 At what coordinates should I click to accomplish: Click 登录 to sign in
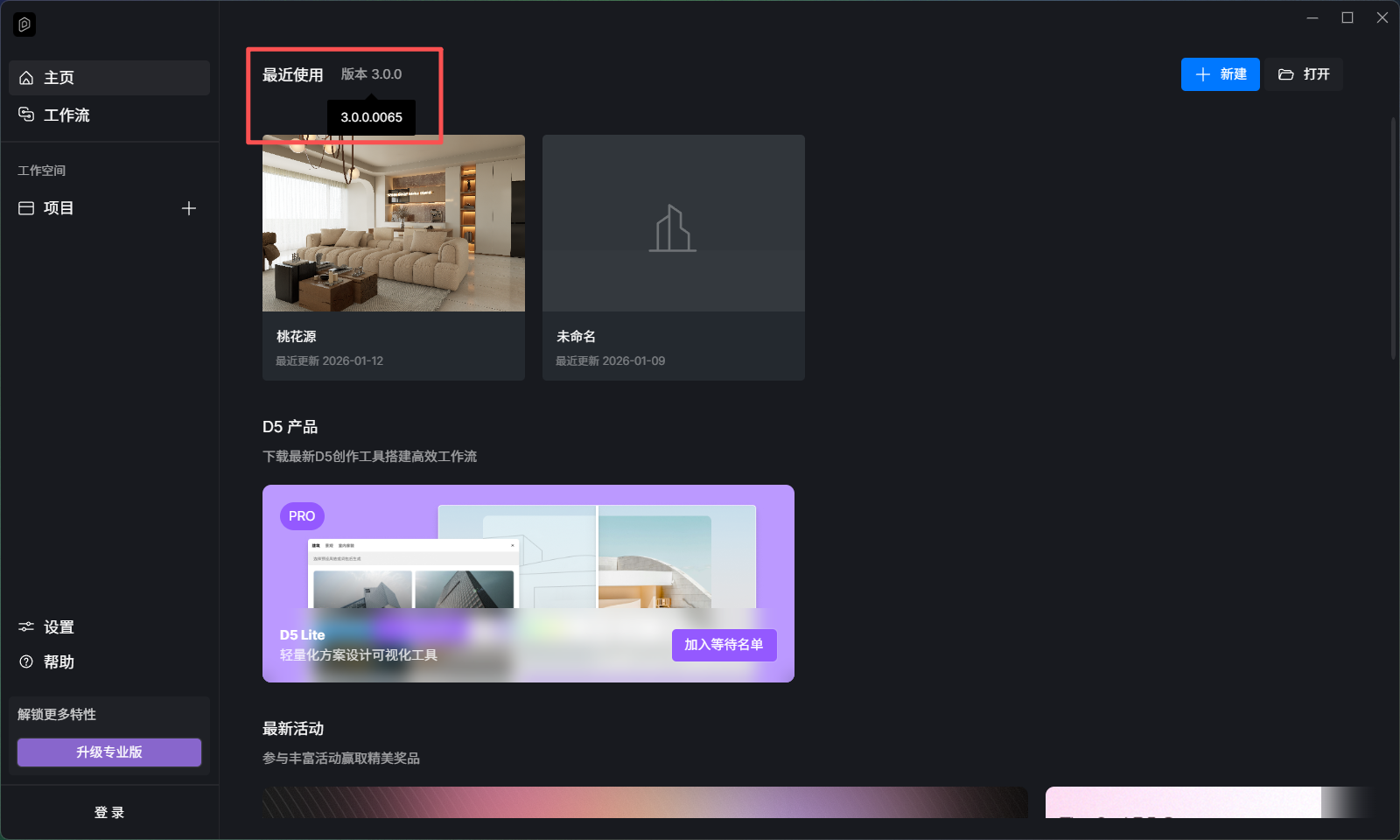tap(109, 813)
